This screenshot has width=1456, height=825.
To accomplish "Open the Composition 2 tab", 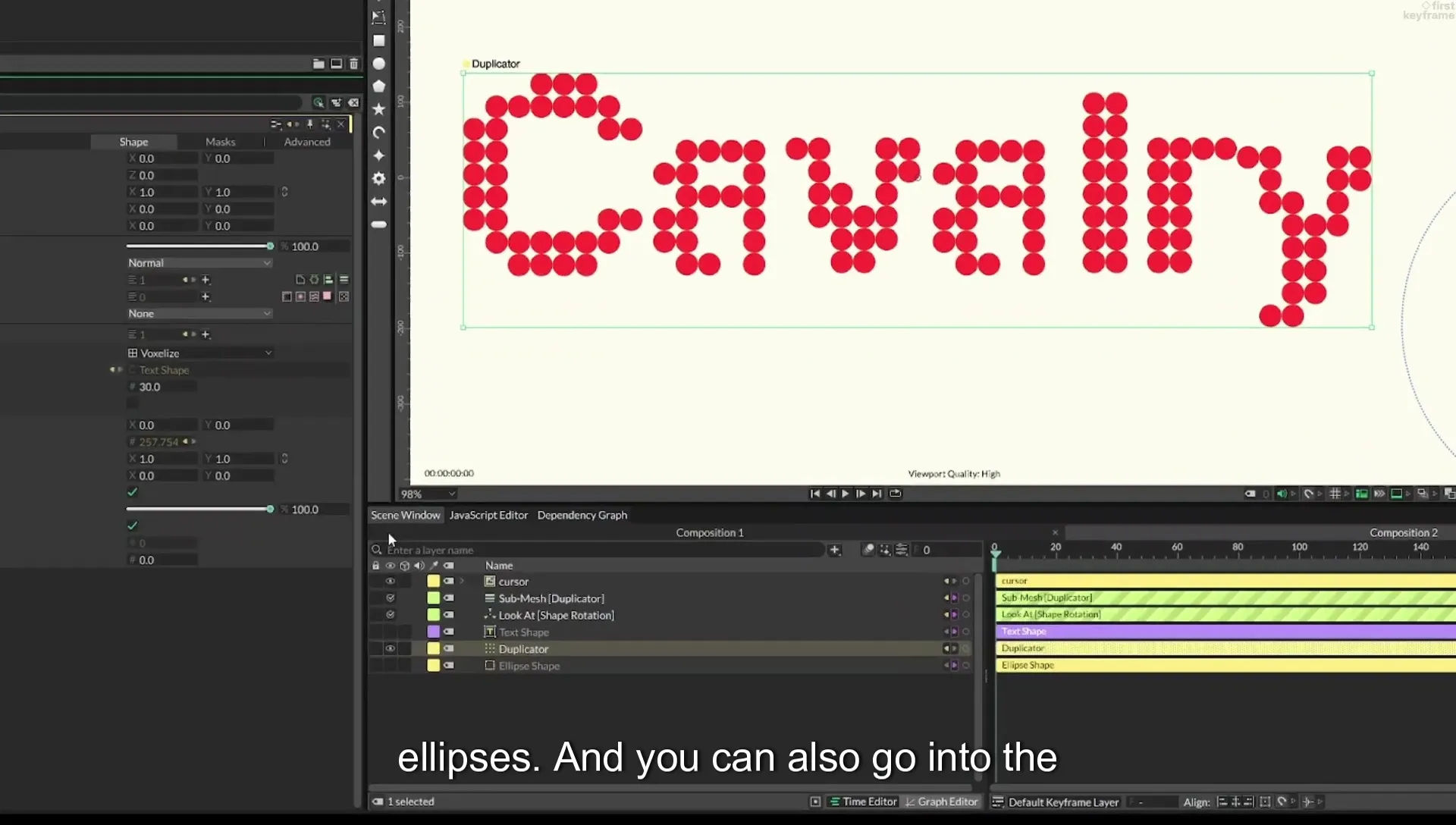I will point(1404,533).
